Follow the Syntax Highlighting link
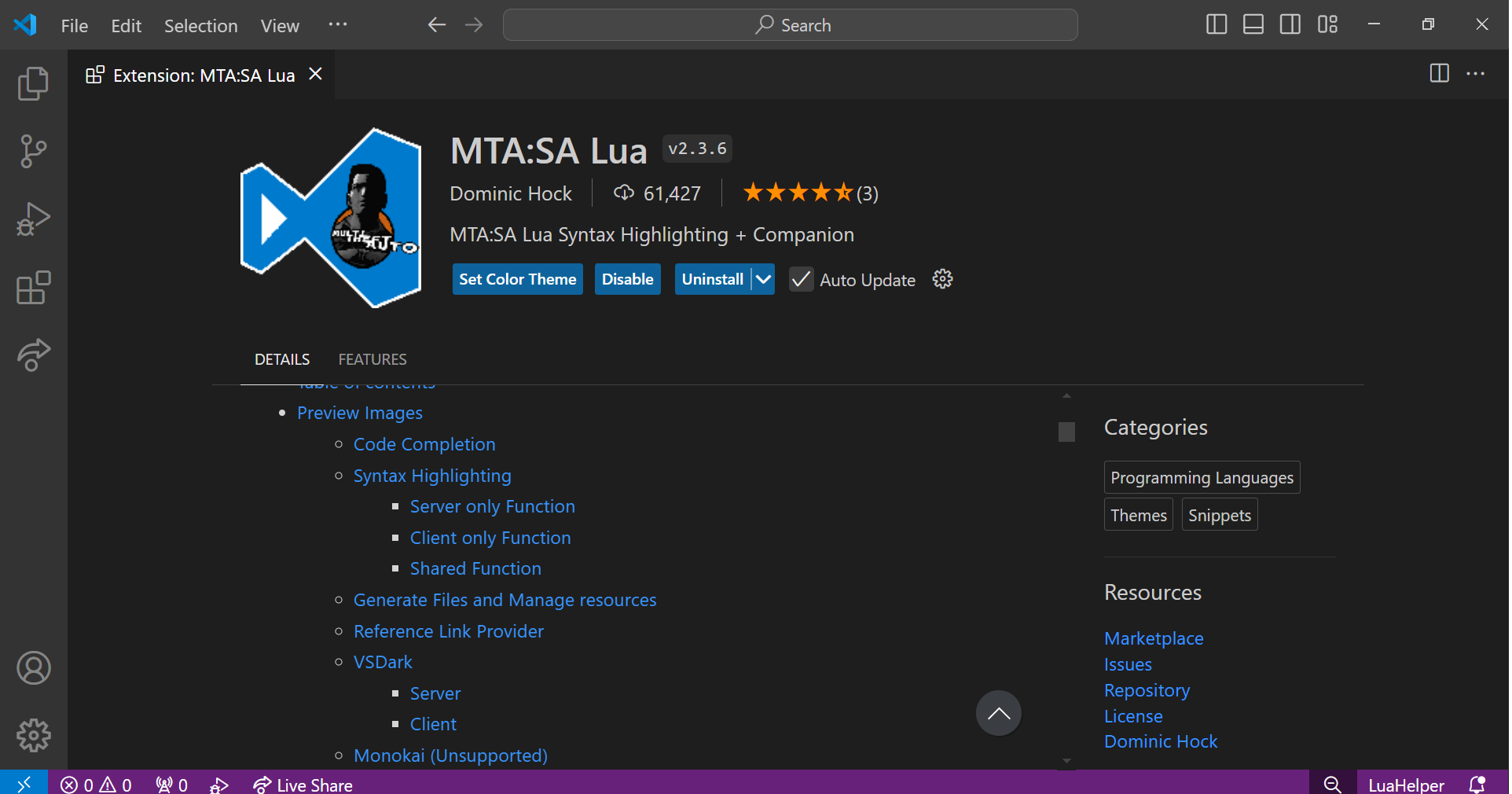The width and height of the screenshot is (1512, 794). [x=432, y=476]
